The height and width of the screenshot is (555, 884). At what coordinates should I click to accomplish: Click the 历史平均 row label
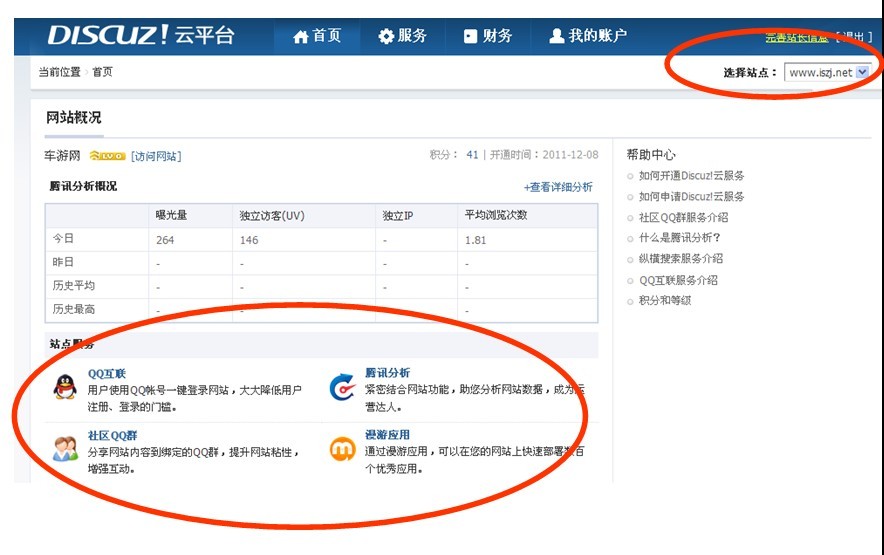[73, 285]
